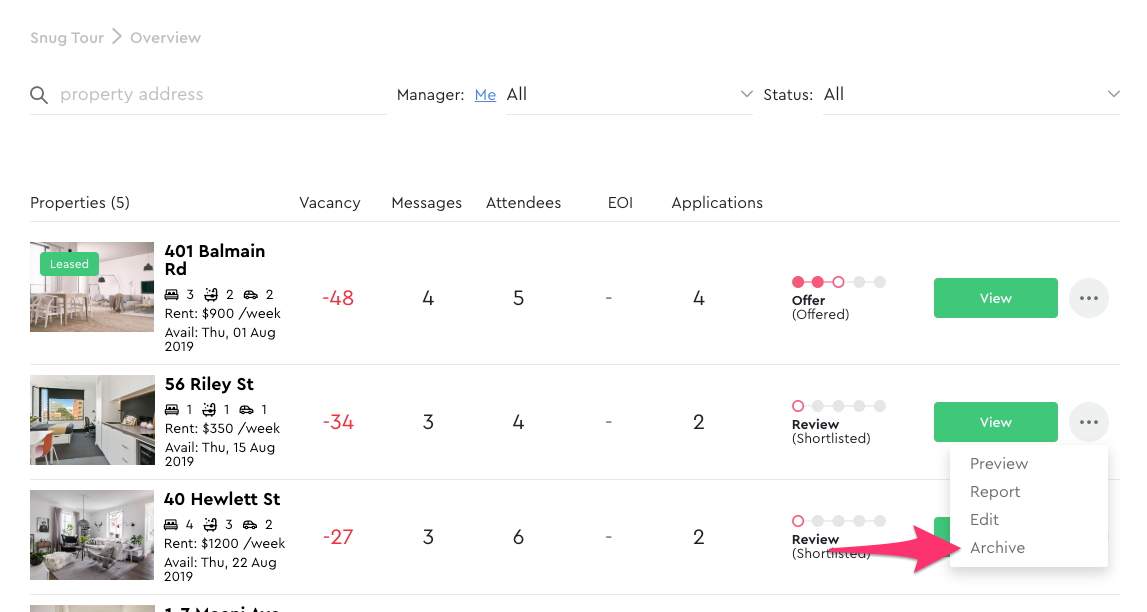Click bedroom icon of 401 Balmain Rd
This screenshot has height=612, width=1147.
pos(172,295)
